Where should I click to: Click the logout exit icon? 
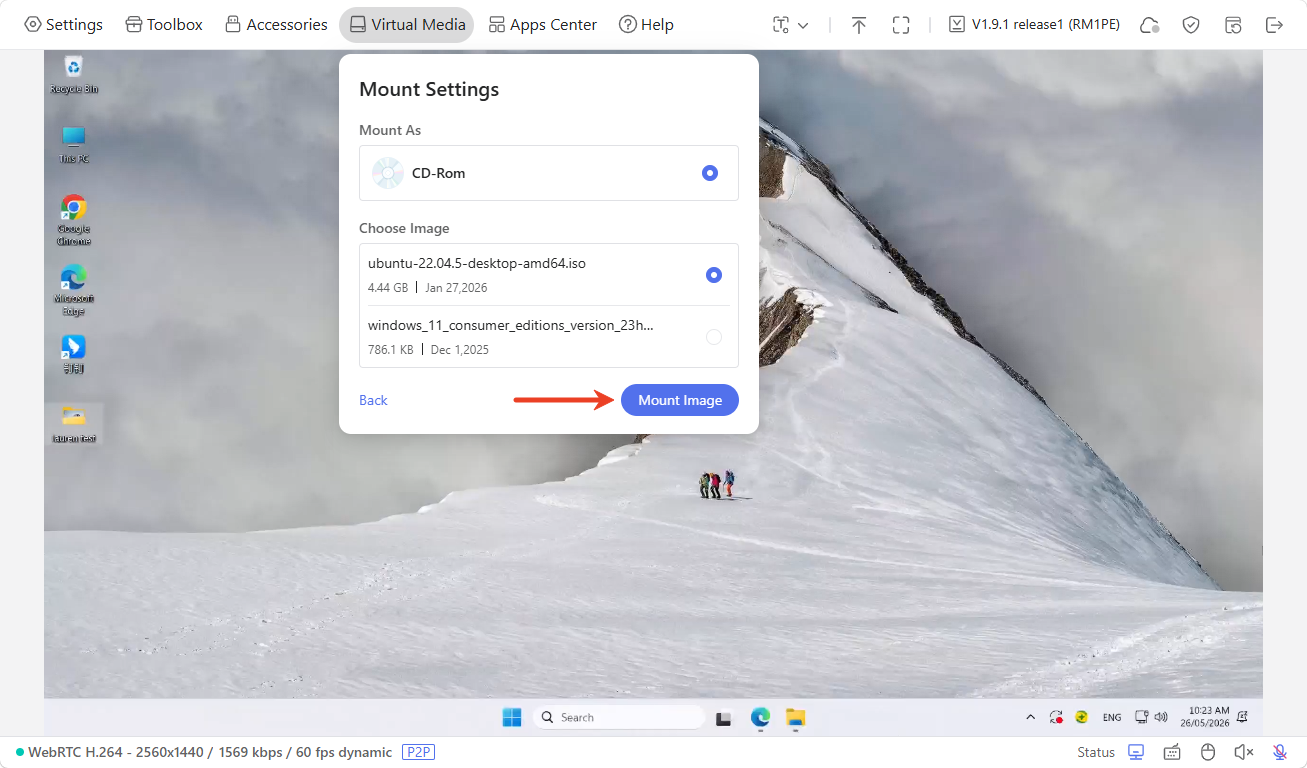tap(1274, 25)
